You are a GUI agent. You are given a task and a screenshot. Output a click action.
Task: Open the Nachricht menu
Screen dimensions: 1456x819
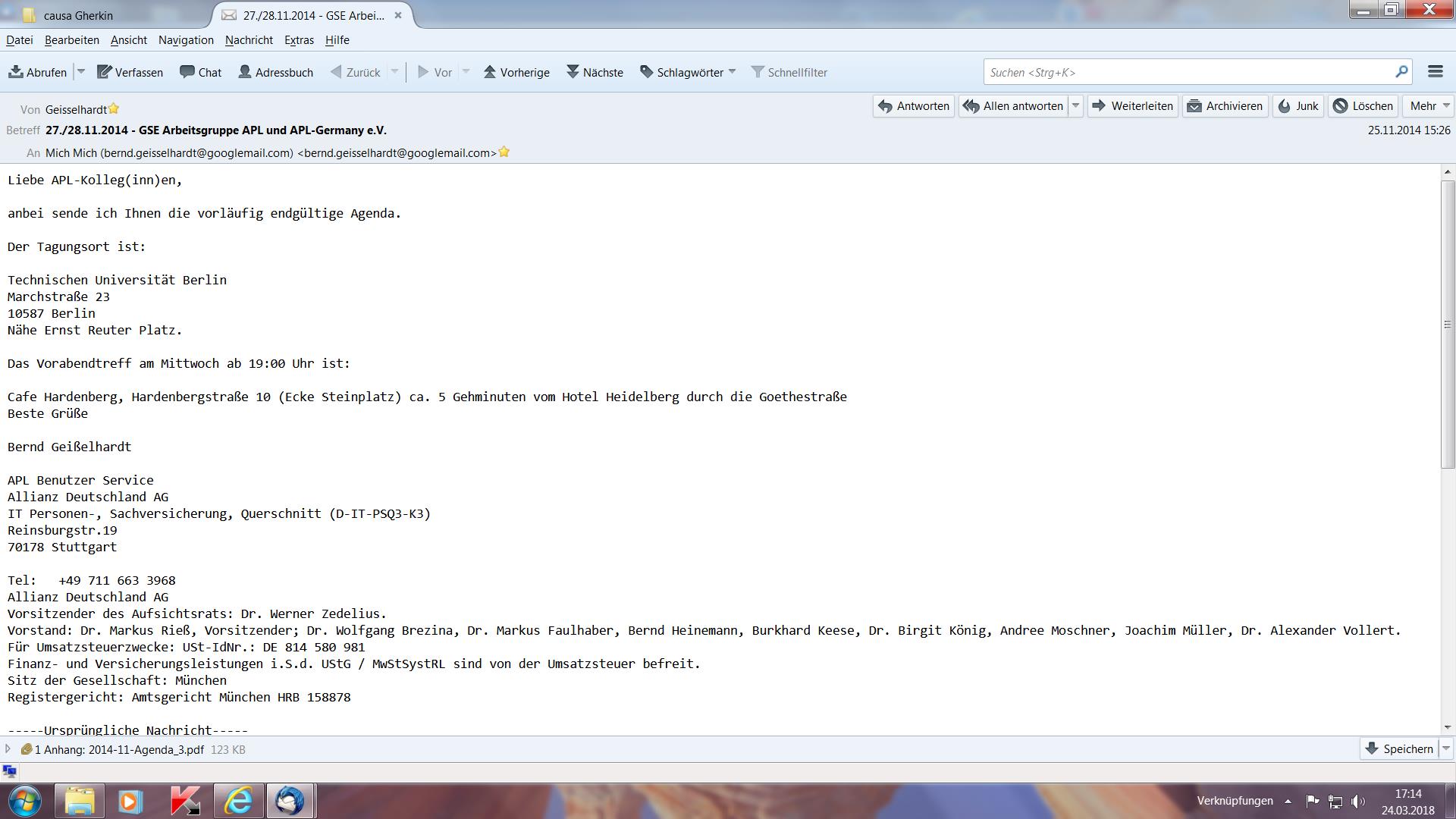pyautogui.click(x=249, y=40)
